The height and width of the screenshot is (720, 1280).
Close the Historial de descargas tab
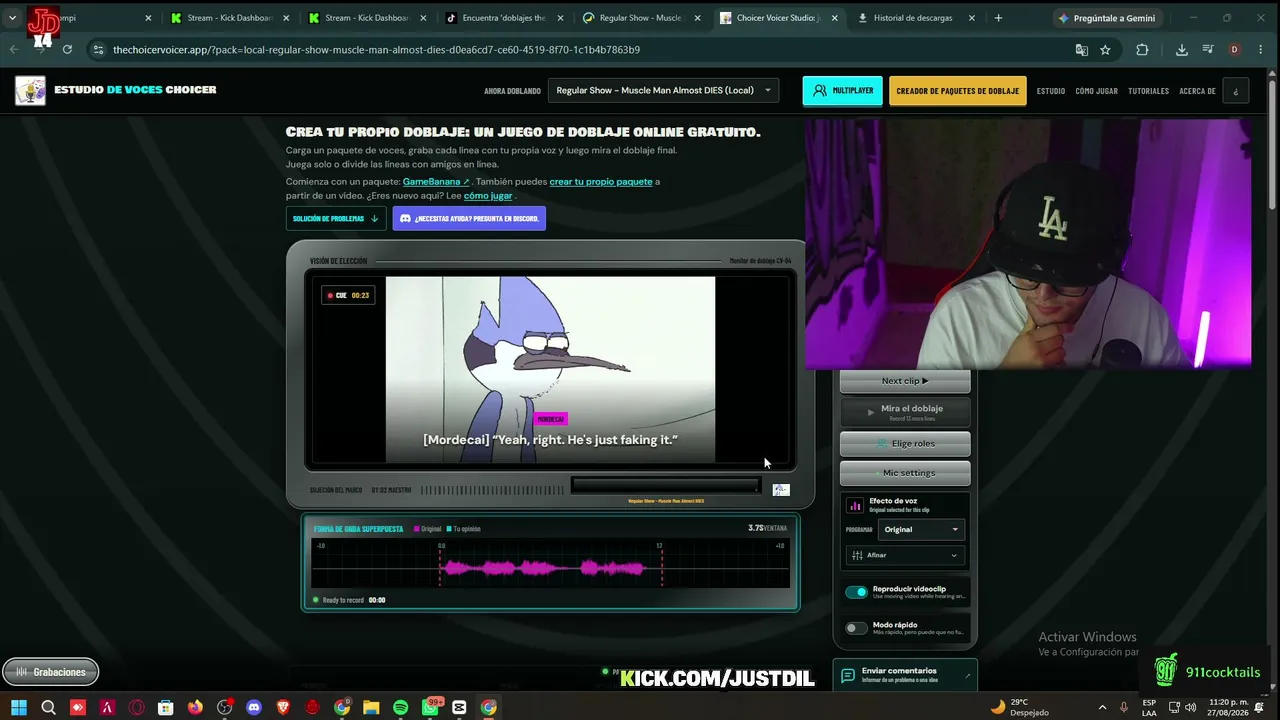tap(972, 18)
